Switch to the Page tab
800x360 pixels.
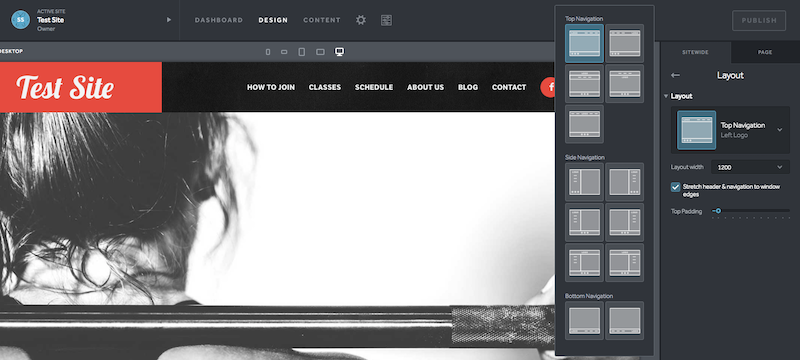point(765,52)
